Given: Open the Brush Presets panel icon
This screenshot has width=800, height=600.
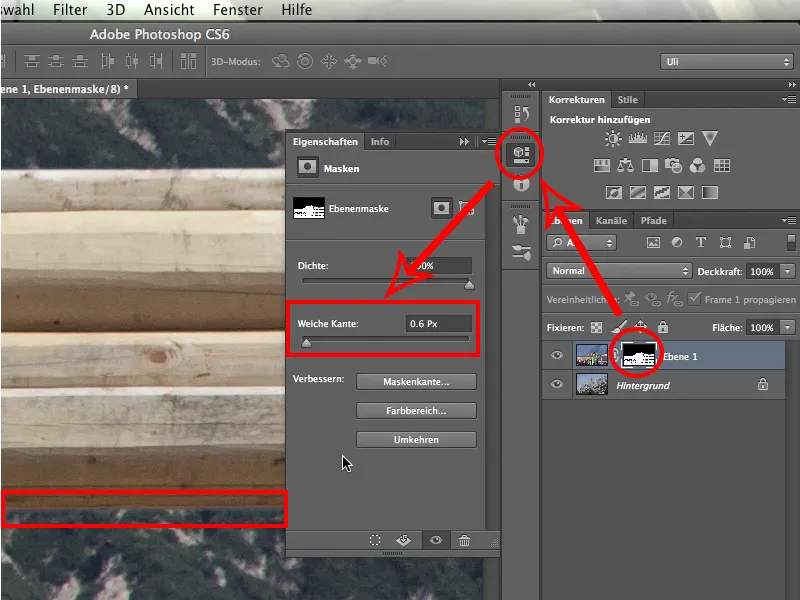Looking at the screenshot, I should [521, 252].
